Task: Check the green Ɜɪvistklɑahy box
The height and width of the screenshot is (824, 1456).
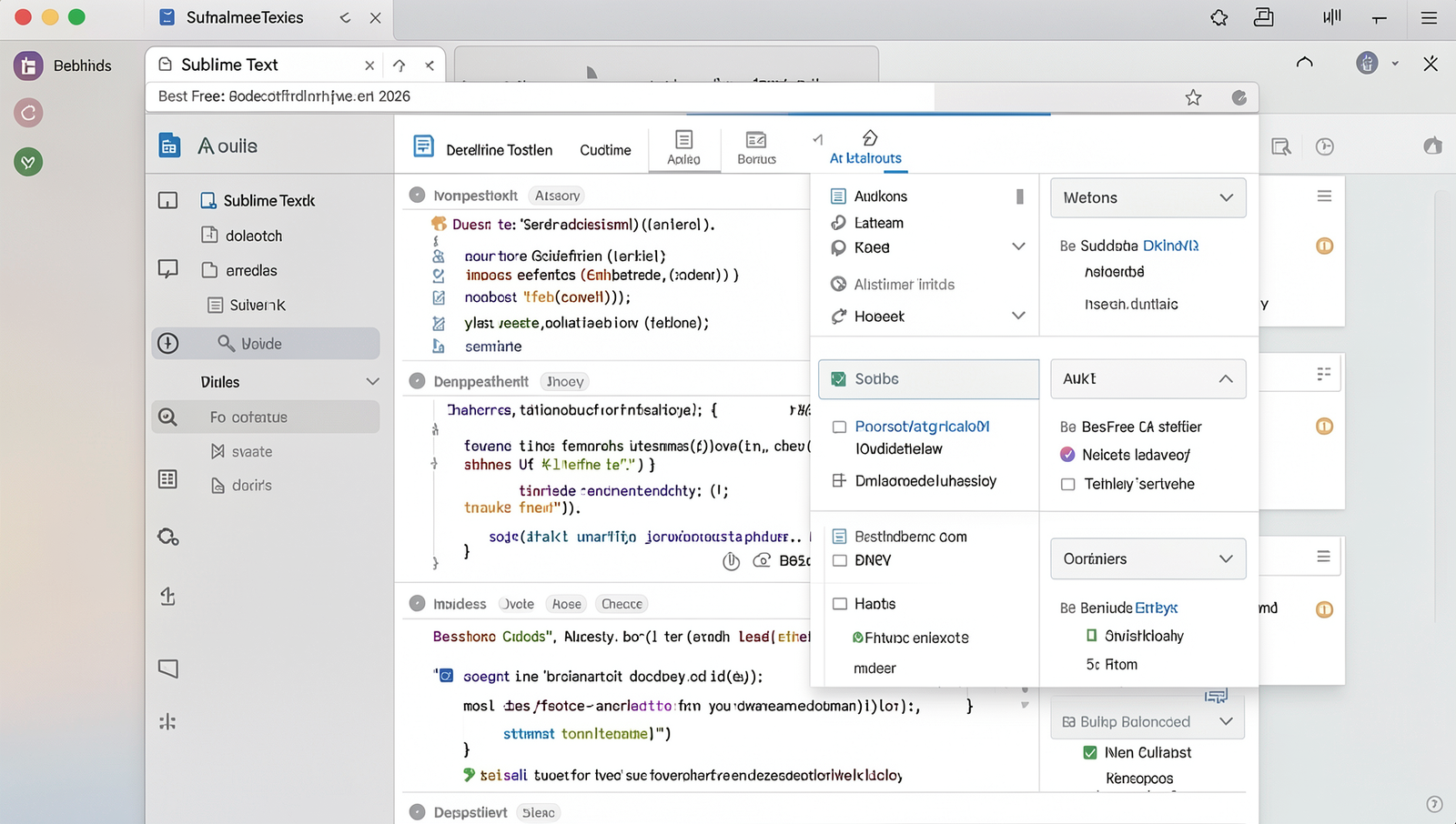Action: pos(1091,636)
